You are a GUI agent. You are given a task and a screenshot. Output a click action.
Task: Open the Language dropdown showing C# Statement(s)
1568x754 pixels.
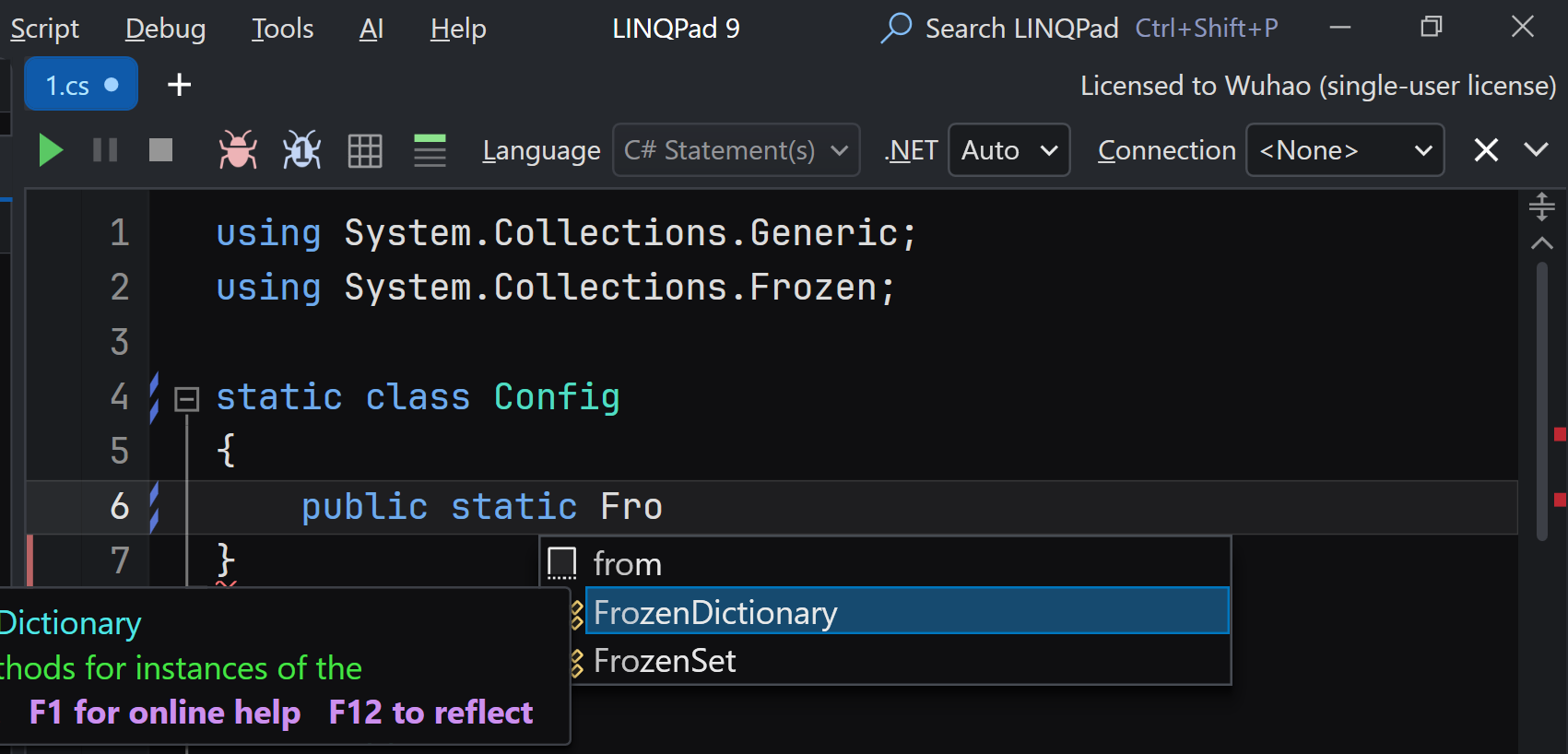click(736, 150)
